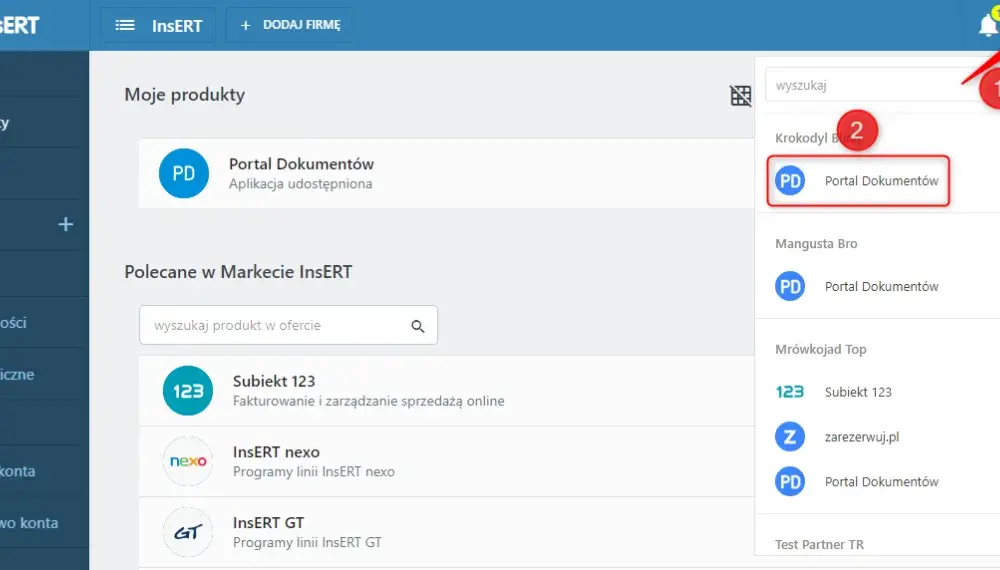Click the plus icon in left sidebar
The width and height of the screenshot is (1000, 570).
pyautogui.click(x=65, y=224)
